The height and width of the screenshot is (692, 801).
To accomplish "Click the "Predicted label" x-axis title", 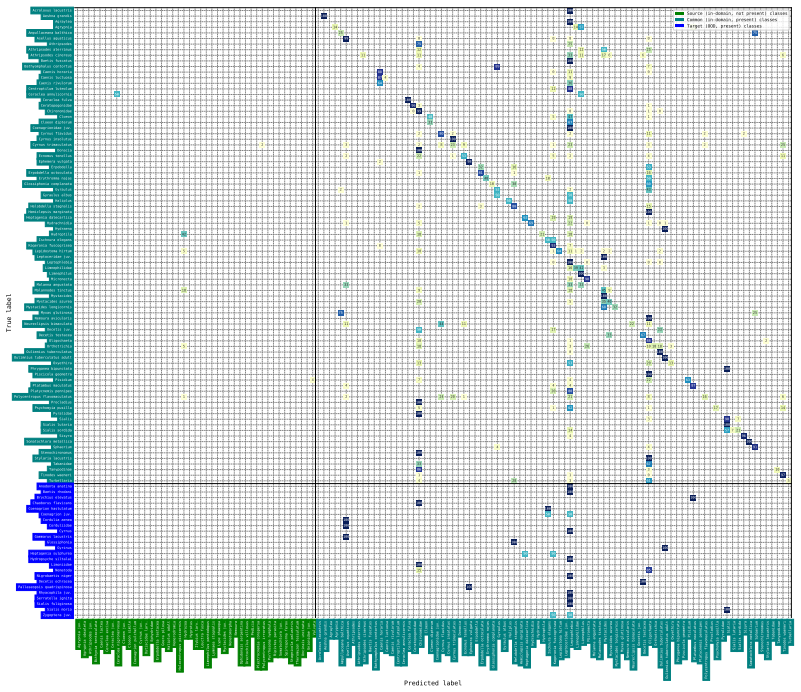I will coord(433,683).
